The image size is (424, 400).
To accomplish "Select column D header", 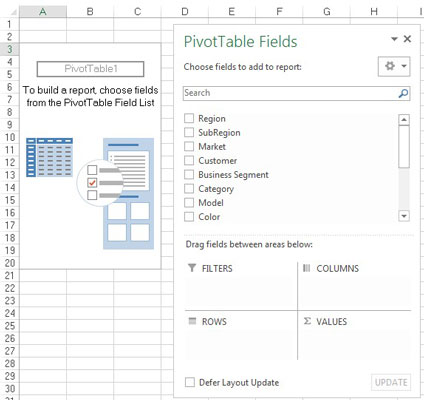I will pos(185,12).
